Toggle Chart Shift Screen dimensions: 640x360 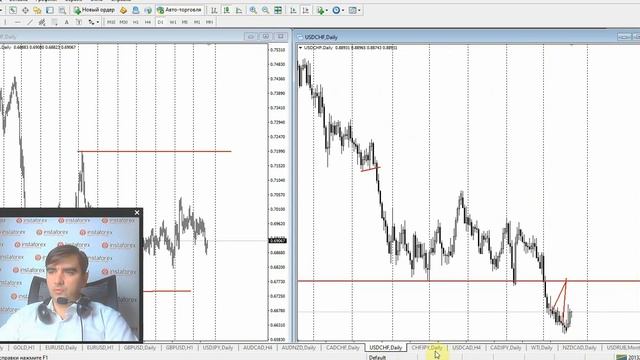pos(305,10)
